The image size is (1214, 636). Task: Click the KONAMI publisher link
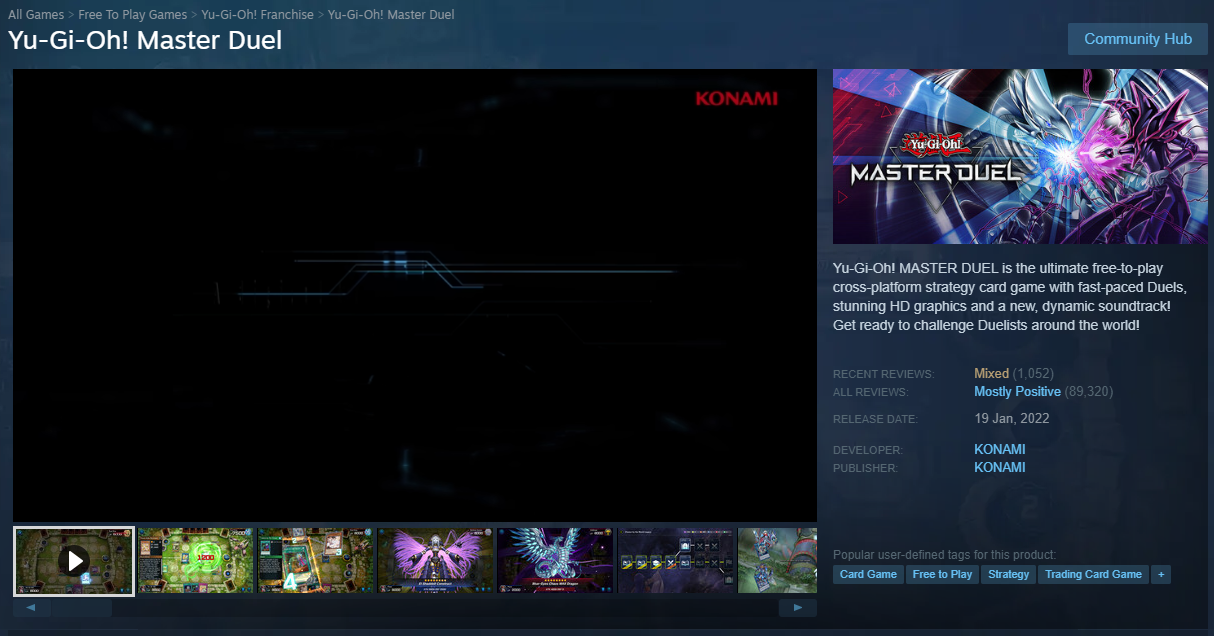coord(999,467)
